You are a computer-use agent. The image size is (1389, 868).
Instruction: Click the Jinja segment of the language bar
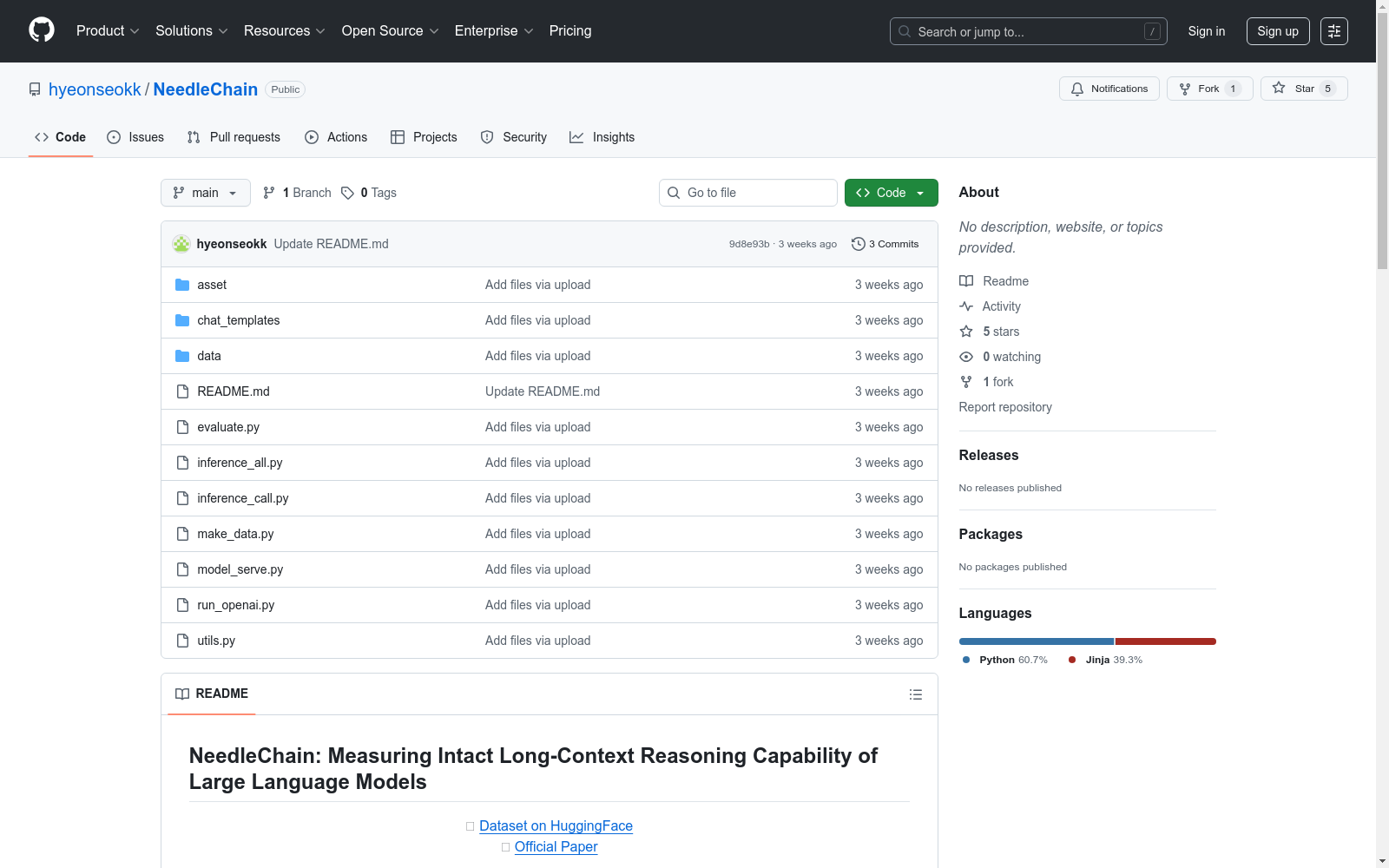click(x=1166, y=641)
